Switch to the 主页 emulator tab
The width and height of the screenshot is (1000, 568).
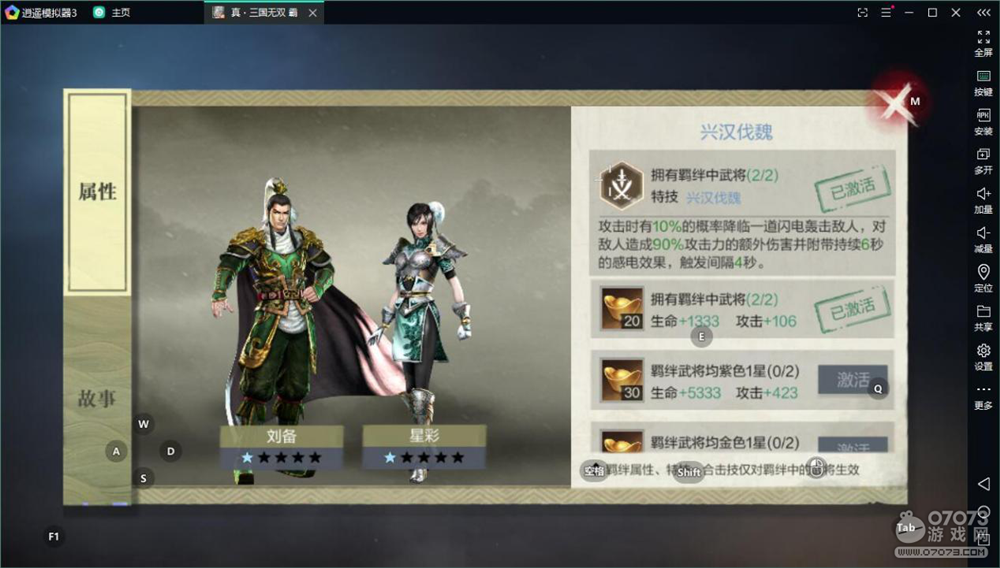tap(112, 12)
